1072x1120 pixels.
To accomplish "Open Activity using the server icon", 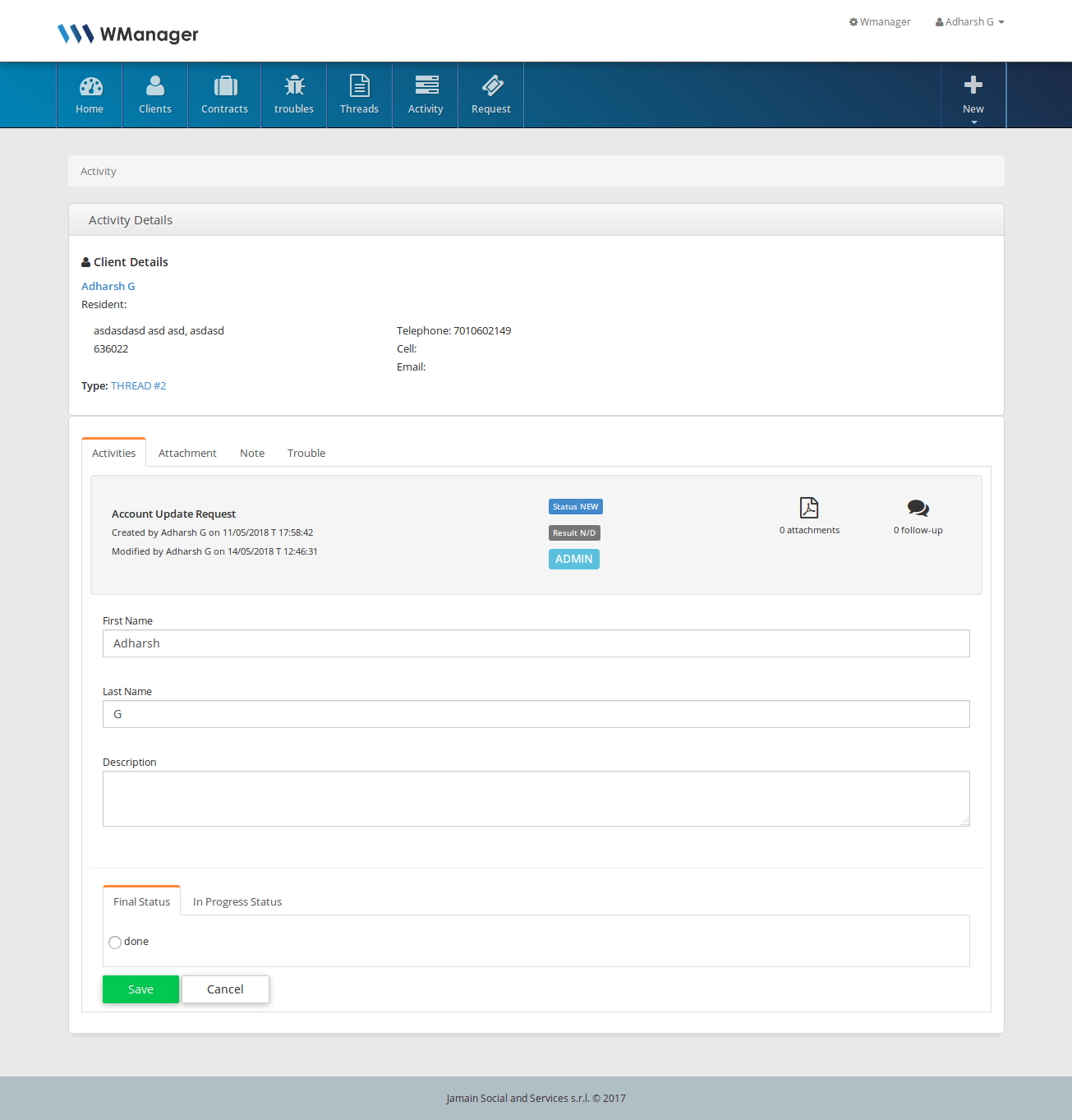I will point(426,86).
